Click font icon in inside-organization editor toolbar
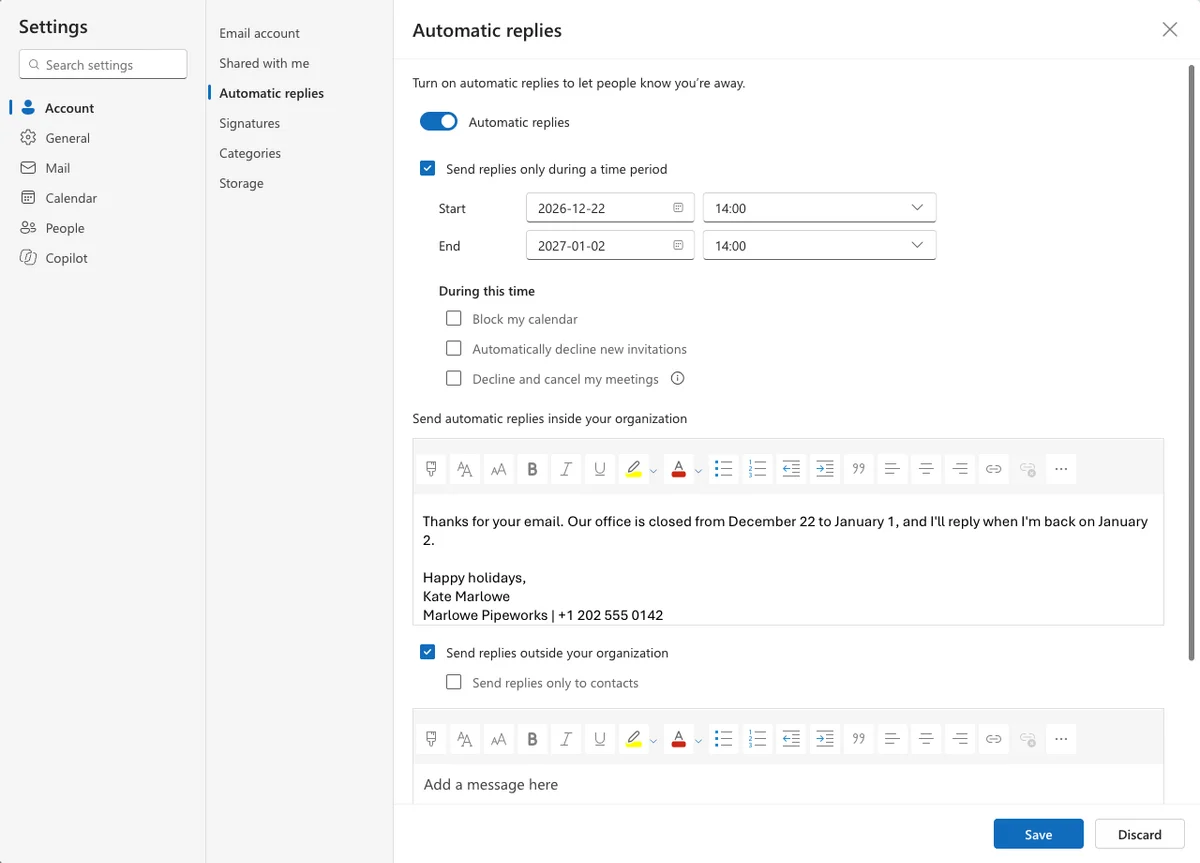This screenshot has height=863, width=1200. pos(464,468)
